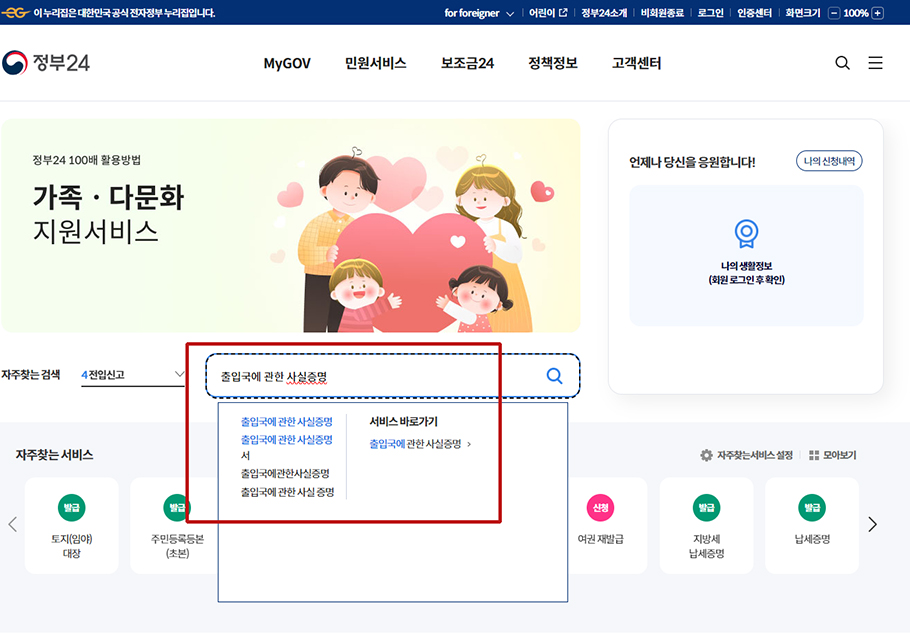Open the 고객센터 menu
The width and height of the screenshot is (910, 634).
click(637, 63)
